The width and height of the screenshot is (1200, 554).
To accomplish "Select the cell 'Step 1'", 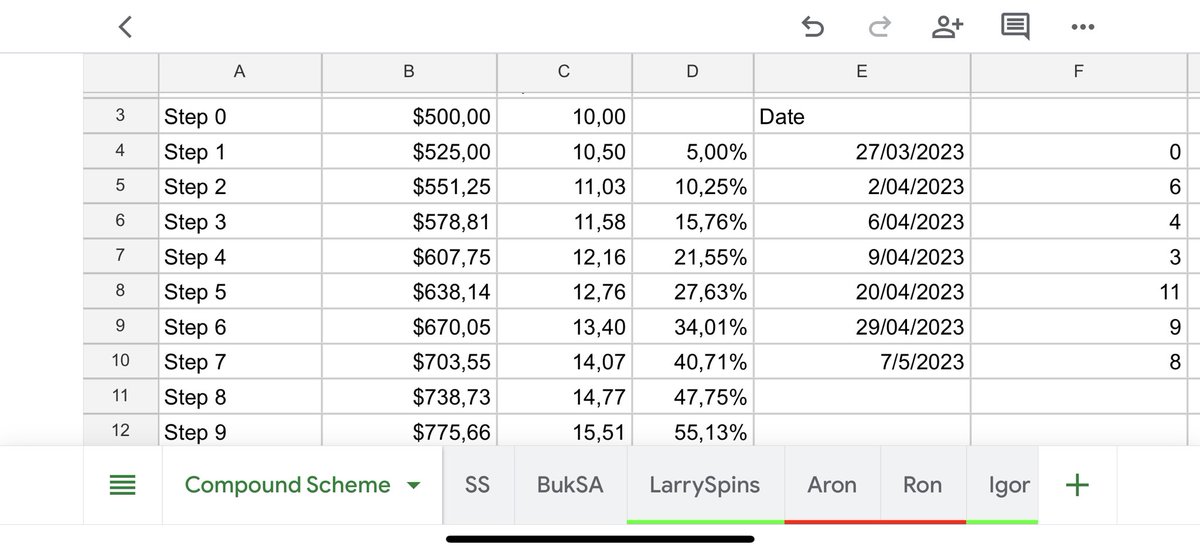I will tap(240, 151).
